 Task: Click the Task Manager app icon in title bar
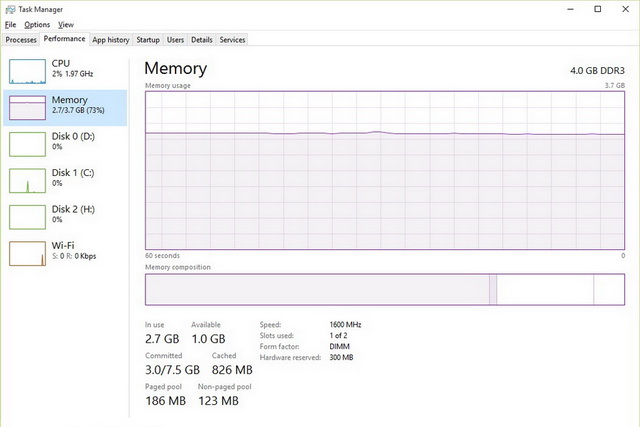point(10,8)
